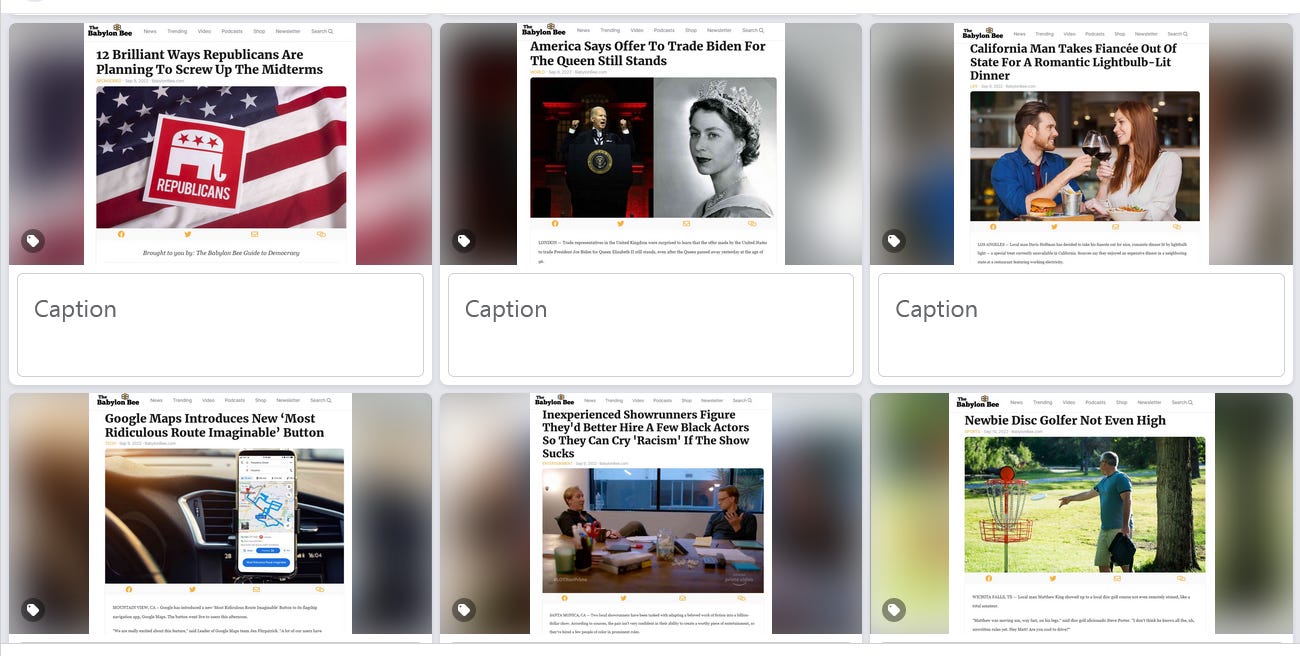Focus the Caption field under the Republicans Midterms image
This screenshot has height=656, width=1300.
(x=220, y=325)
